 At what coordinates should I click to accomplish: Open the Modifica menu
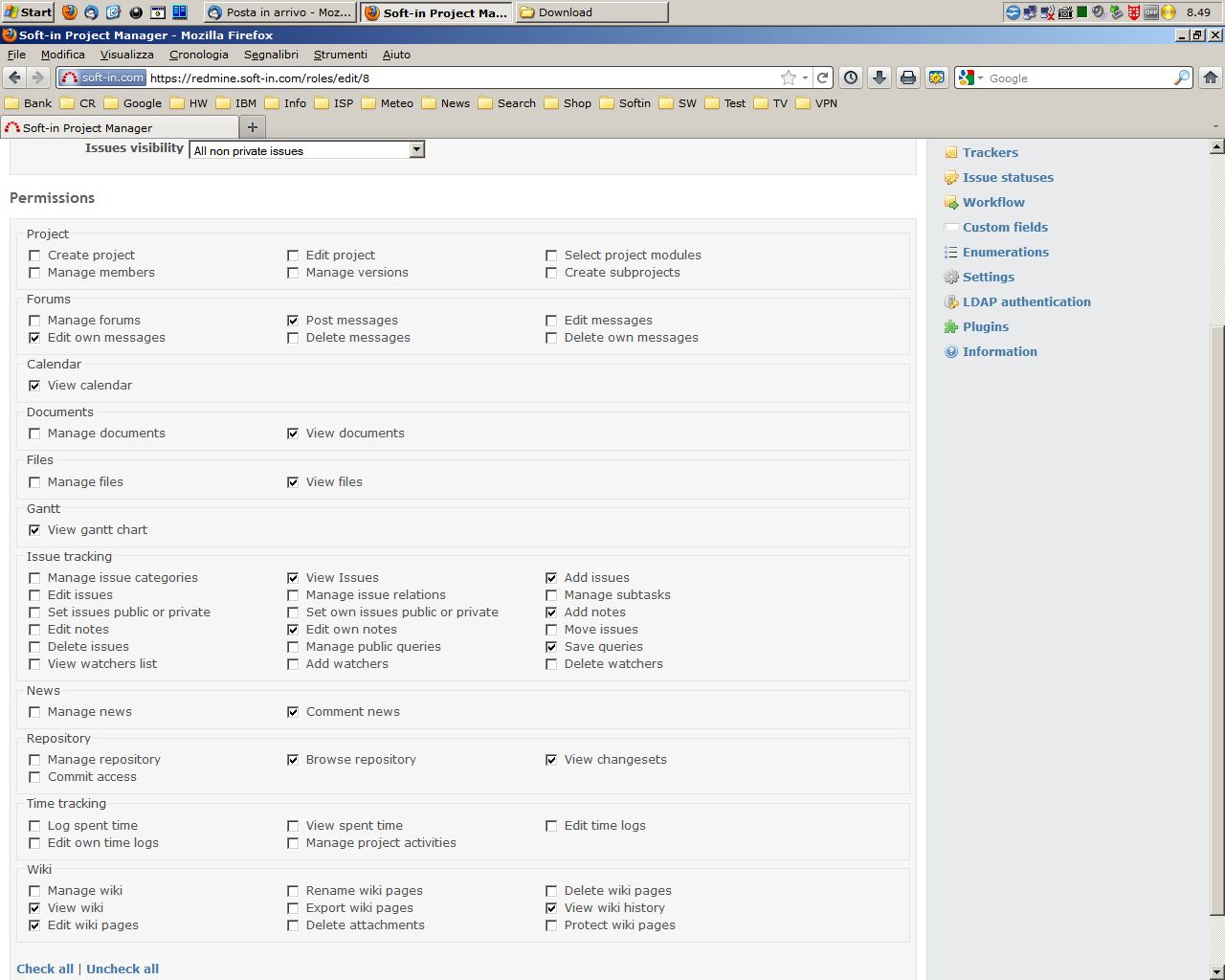coord(63,55)
